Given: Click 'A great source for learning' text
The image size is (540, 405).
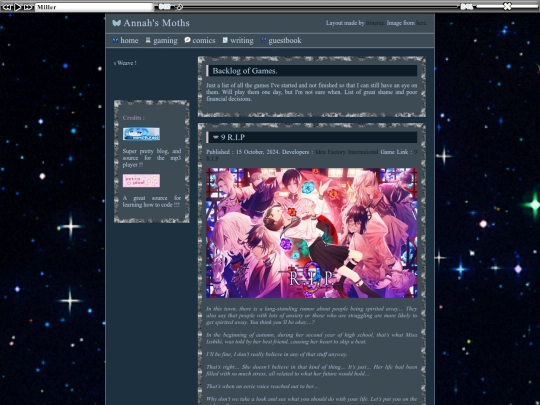Looking at the screenshot, I should pyautogui.click(x=152, y=201).
